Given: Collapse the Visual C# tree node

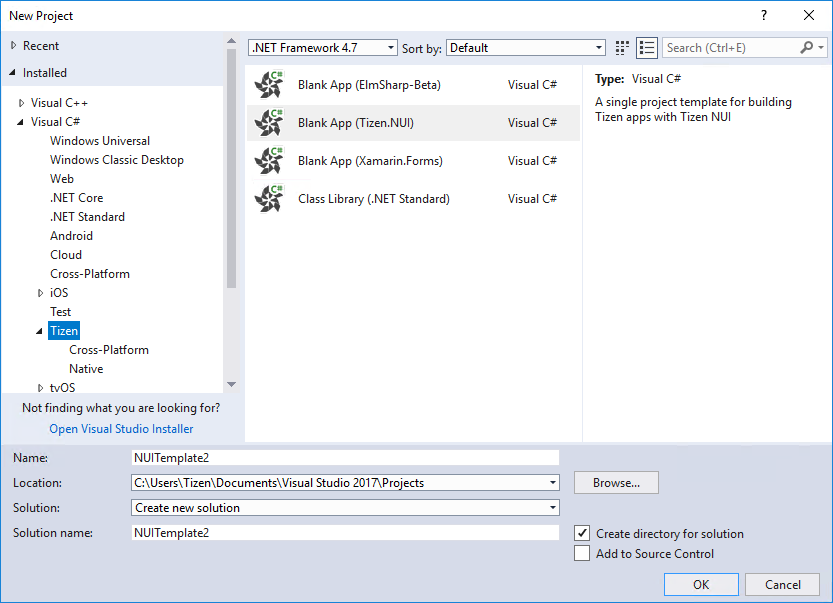Looking at the screenshot, I should (21, 121).
